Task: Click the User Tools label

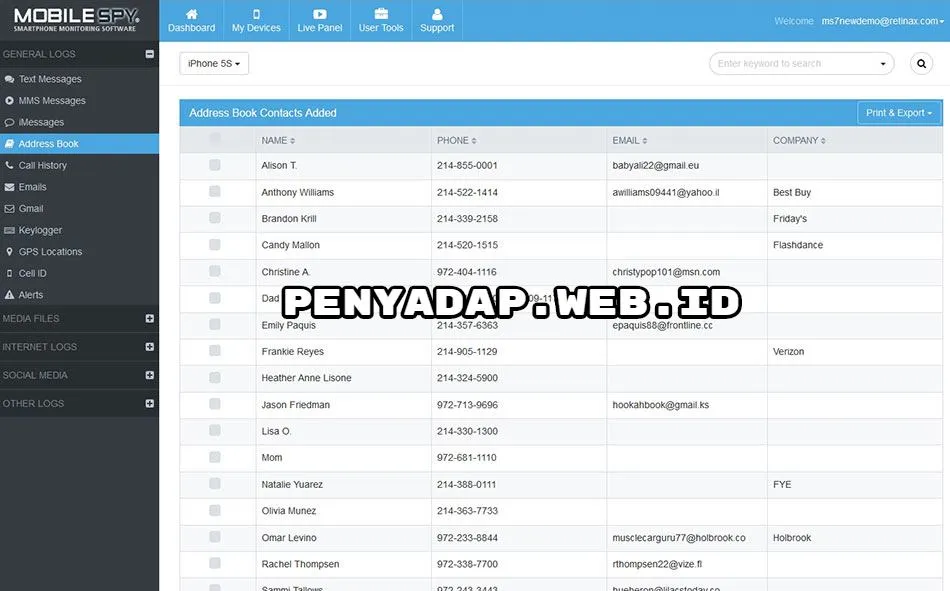Action: (381, 28)
